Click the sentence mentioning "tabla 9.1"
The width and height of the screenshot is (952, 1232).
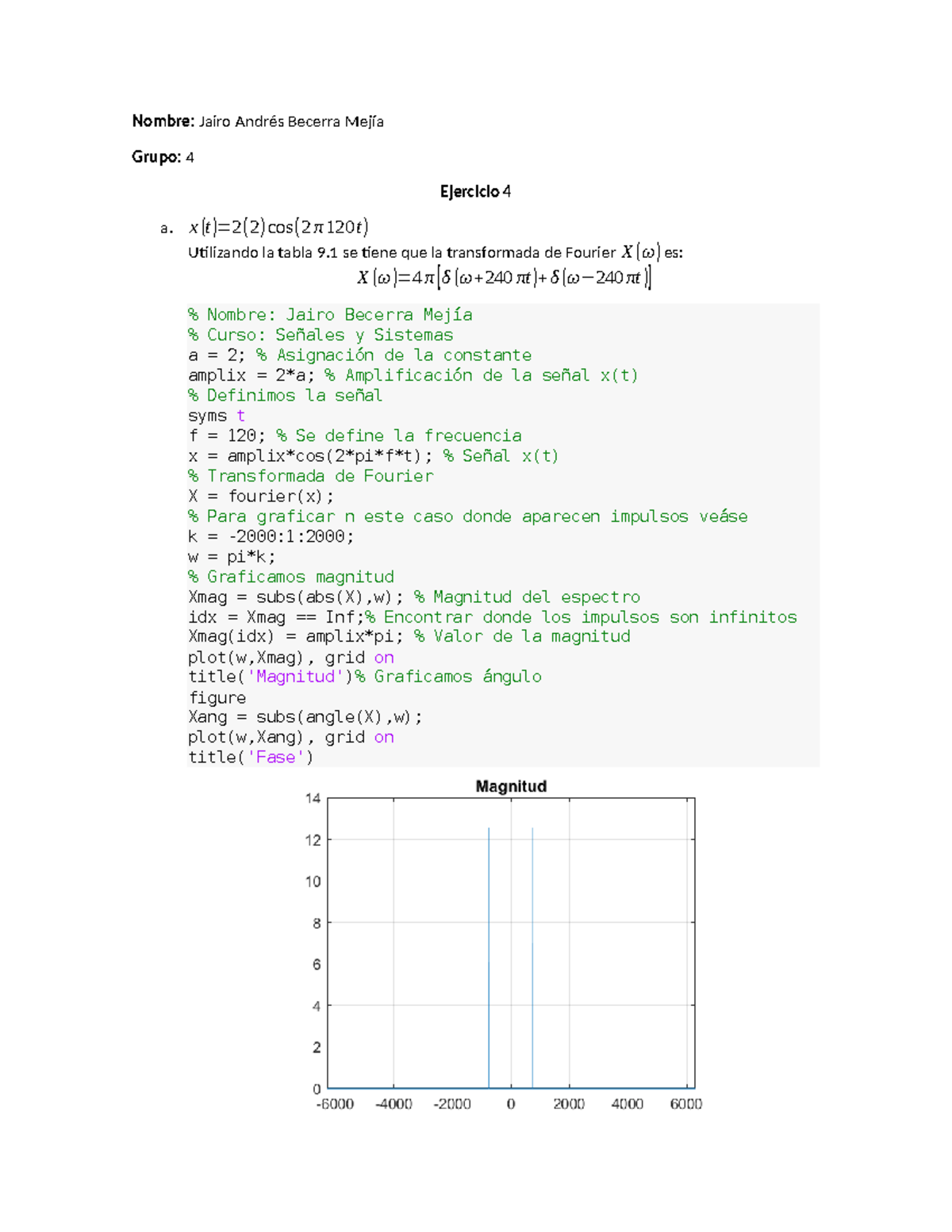[x=435, y=252]
